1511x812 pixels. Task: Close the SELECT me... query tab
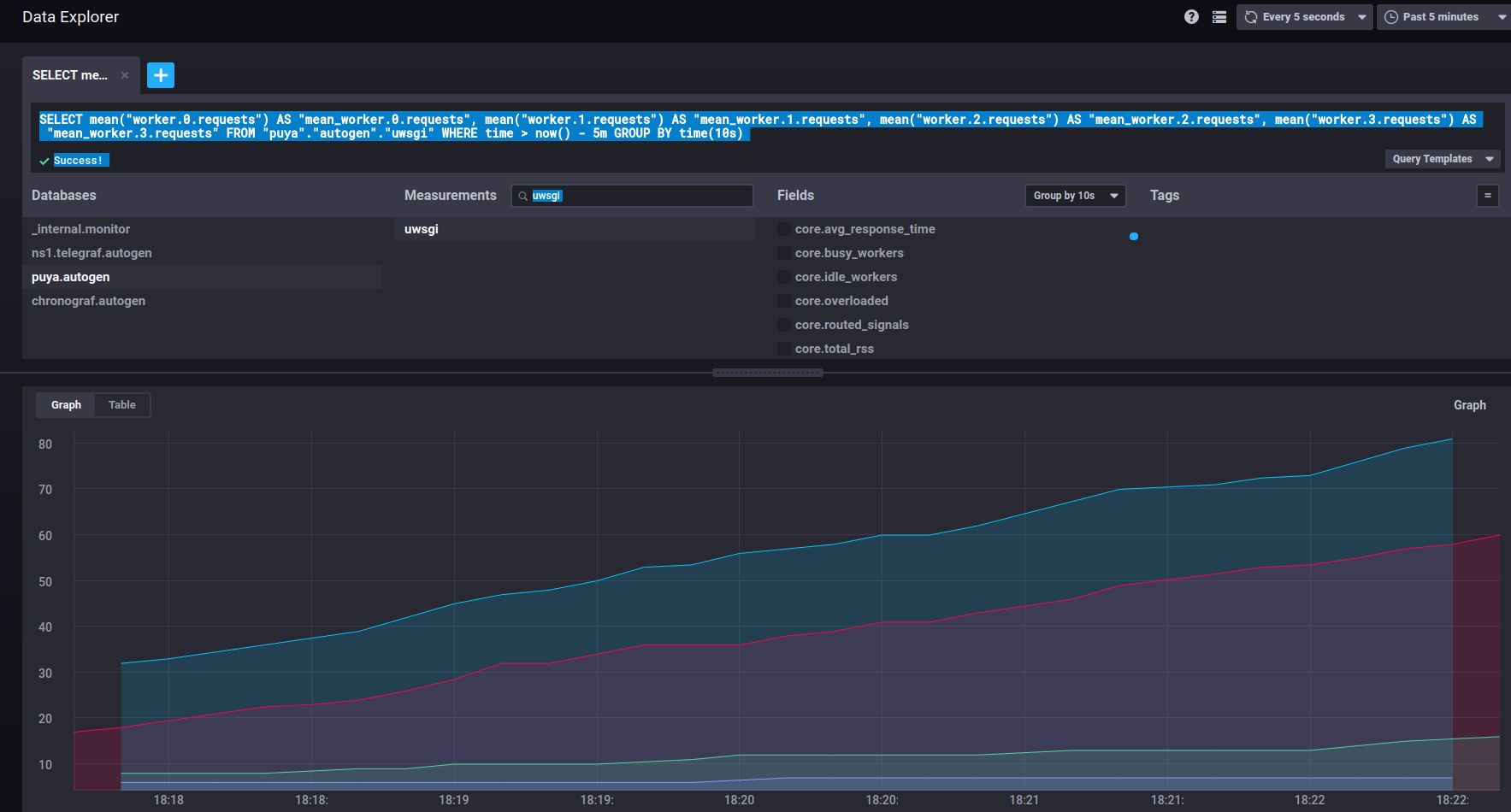tap(125, 75)
